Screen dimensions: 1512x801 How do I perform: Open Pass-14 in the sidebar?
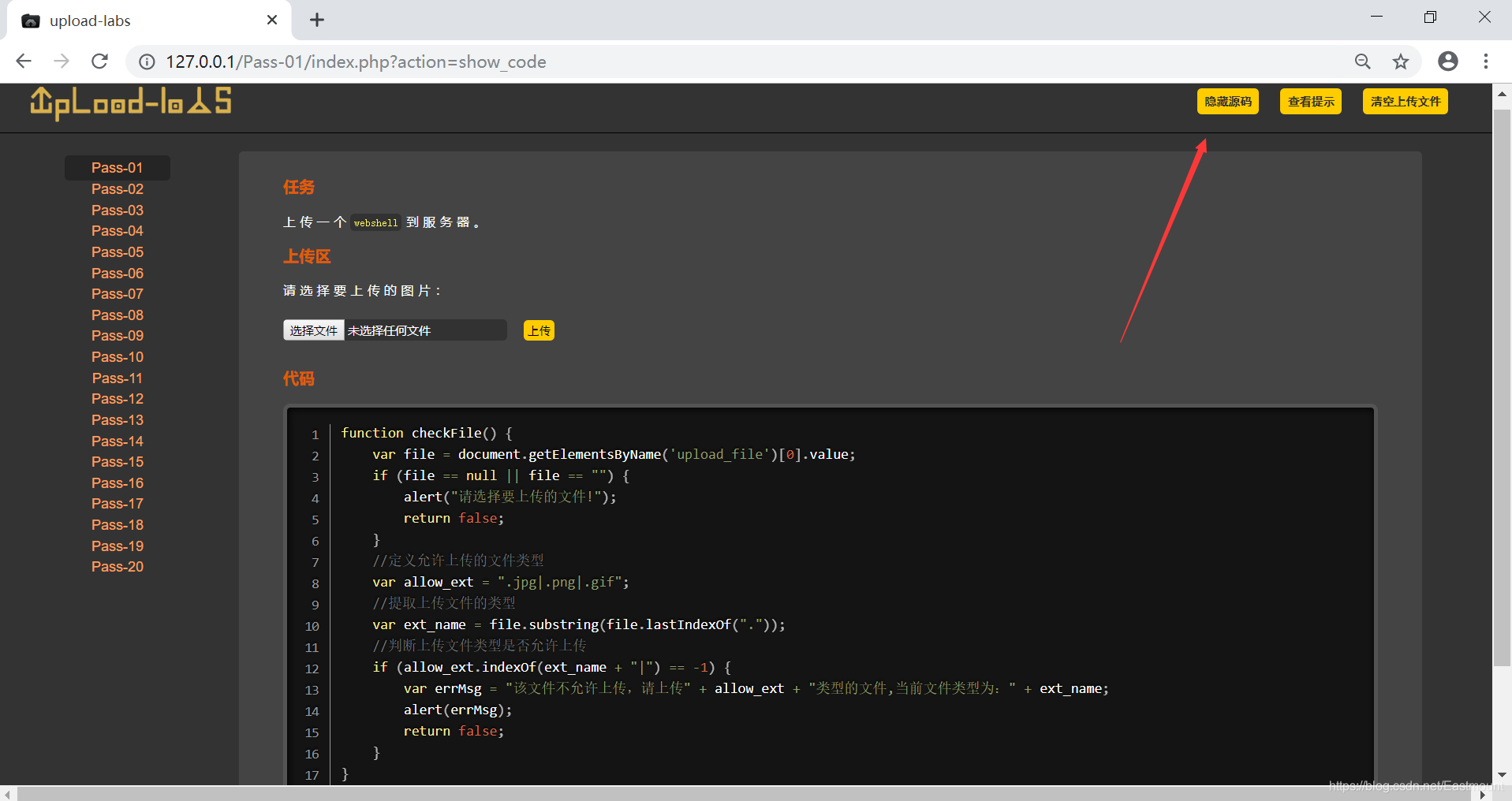click(118, 441)
